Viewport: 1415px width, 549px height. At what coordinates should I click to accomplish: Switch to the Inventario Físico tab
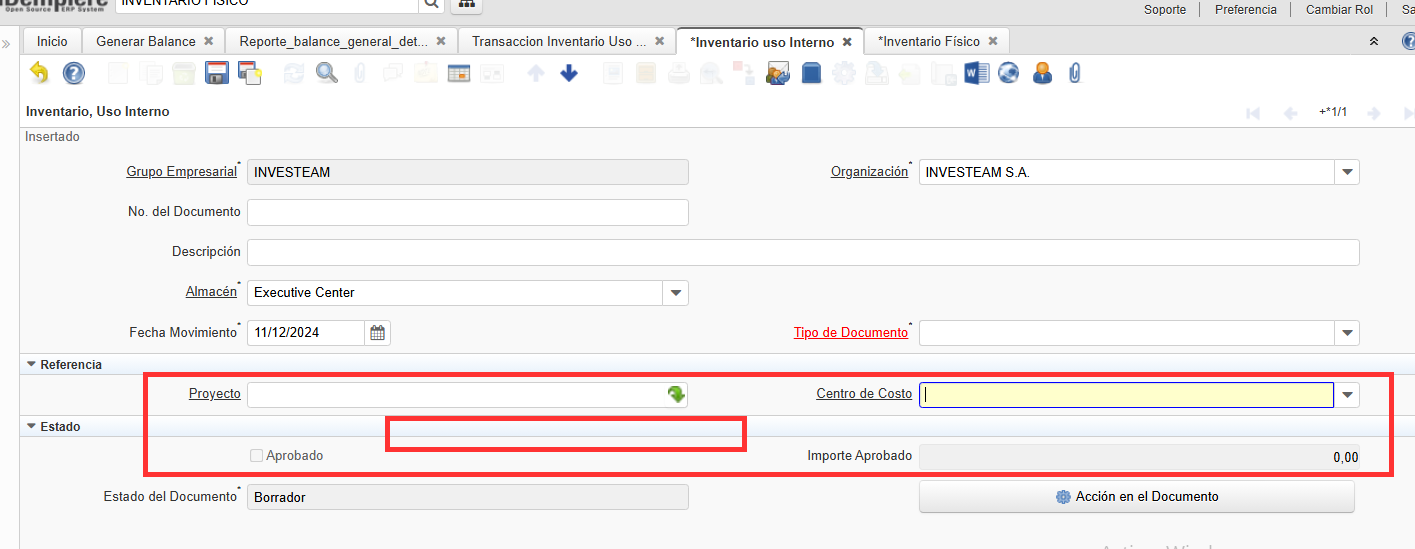(x=929, y=41)
